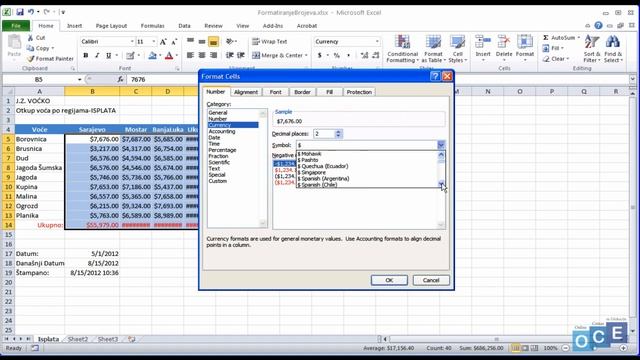Toggle Italic formatting
640x360 pixels.
[x=97, y=55]
